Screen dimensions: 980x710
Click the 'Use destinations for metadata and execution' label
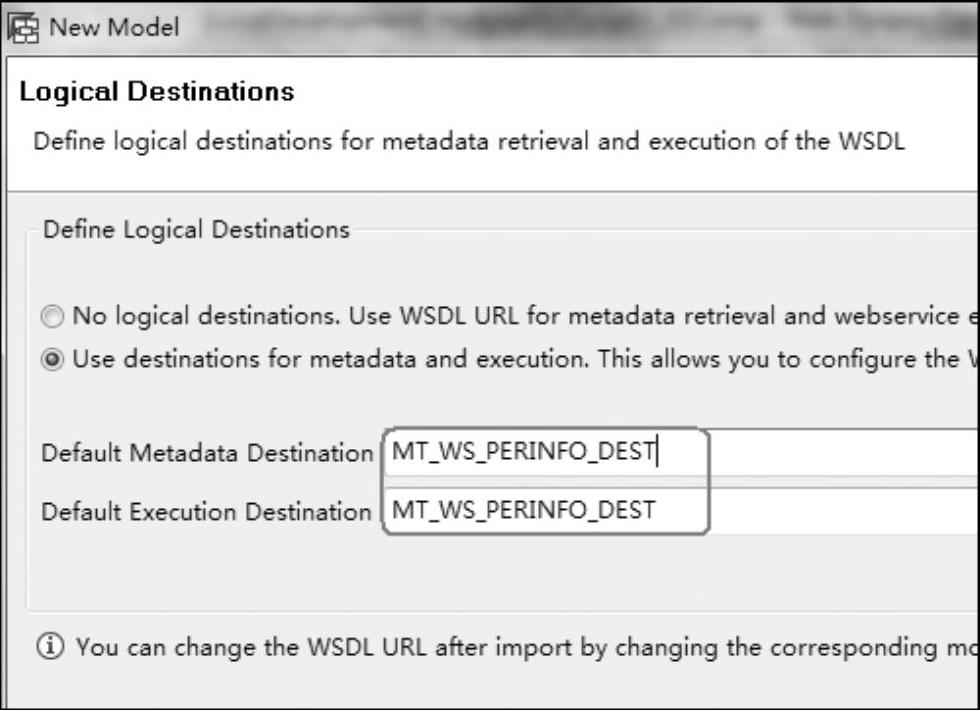pos(526,359)
